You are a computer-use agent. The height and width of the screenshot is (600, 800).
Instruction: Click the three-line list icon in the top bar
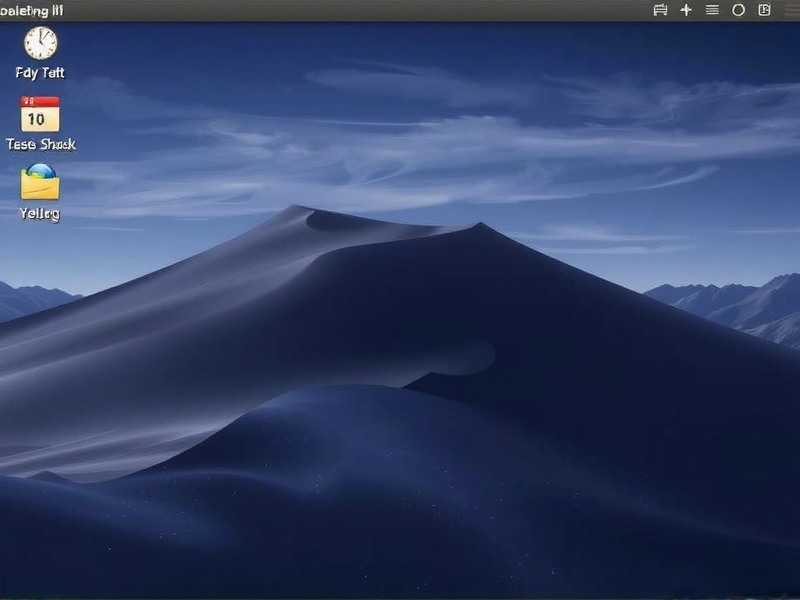click(x=714, y=9)
